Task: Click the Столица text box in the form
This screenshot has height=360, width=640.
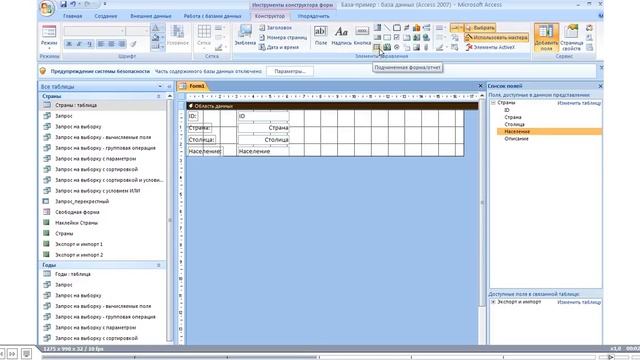Action: pyautogui.click(x=263, y=140)
